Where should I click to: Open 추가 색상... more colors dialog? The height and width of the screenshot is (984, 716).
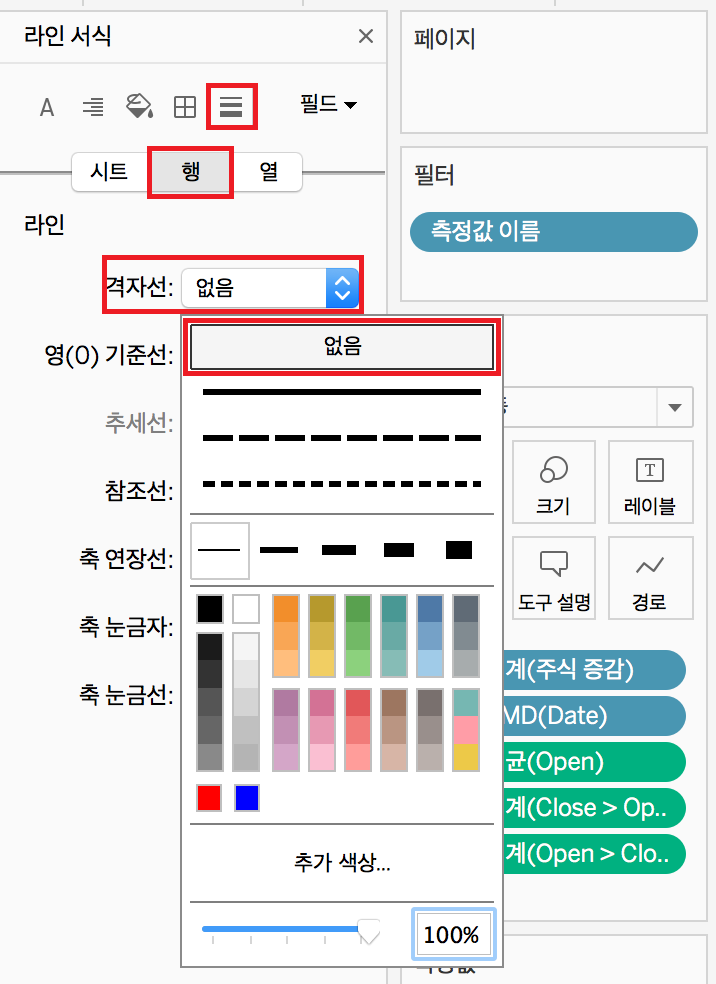pyautogui.click(x=342, y=862)
